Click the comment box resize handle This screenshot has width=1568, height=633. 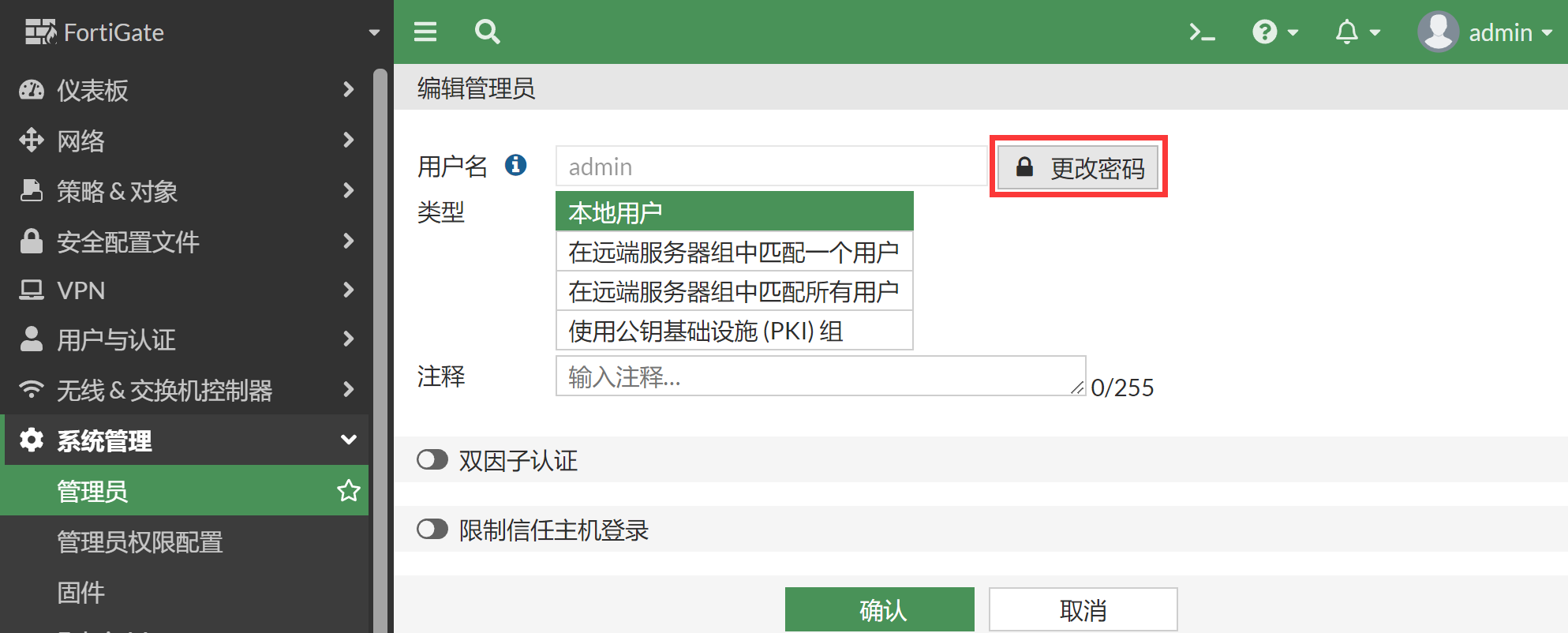[1077, 387]
